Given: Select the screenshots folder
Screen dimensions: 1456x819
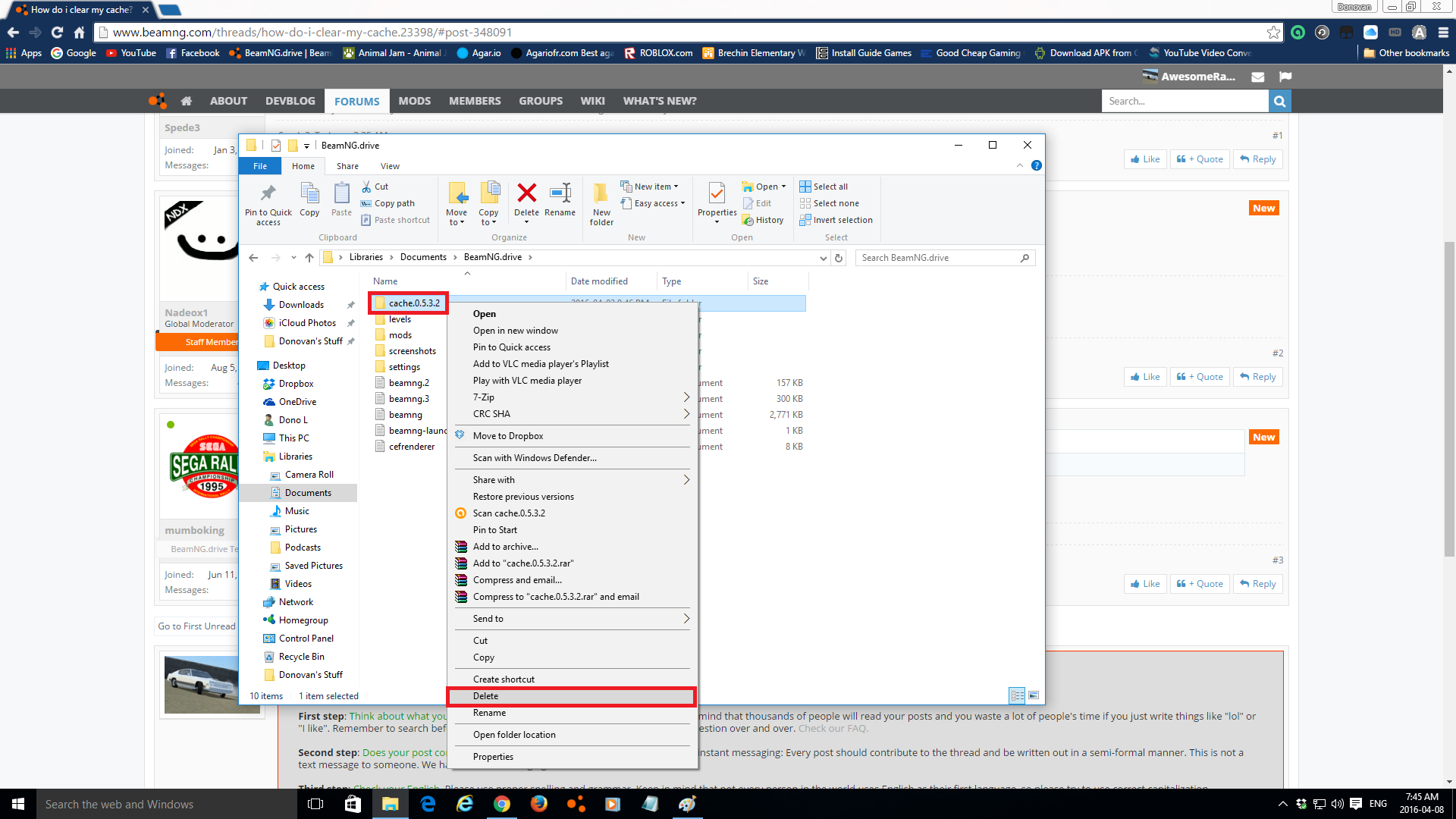Looking at the screenshot, I should click(413, 351).
